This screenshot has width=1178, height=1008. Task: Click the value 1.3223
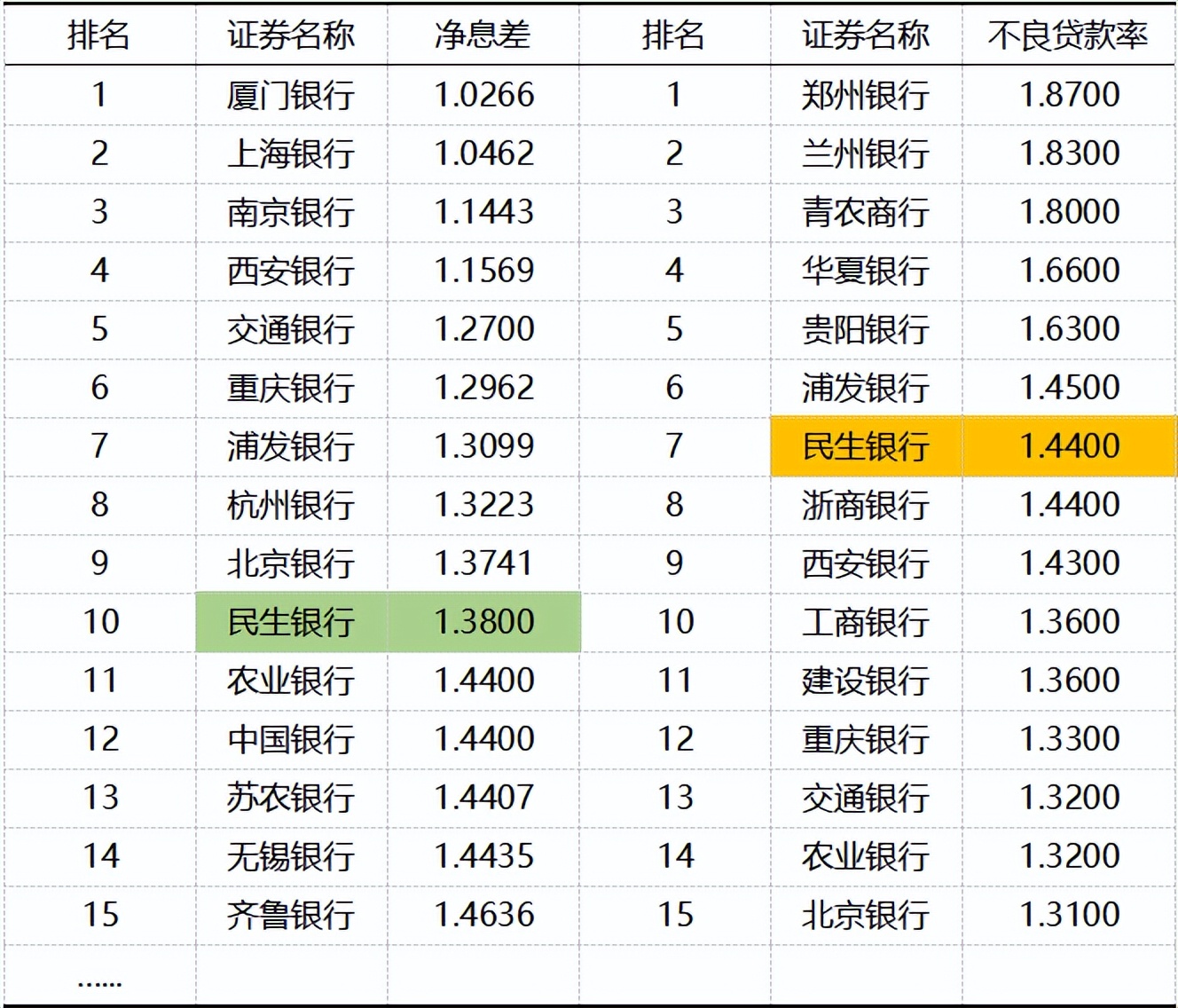pos(484,504)
